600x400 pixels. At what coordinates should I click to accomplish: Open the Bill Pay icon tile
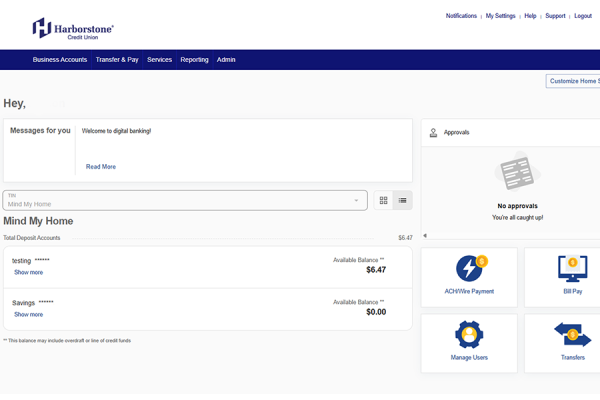pos(572,269)
